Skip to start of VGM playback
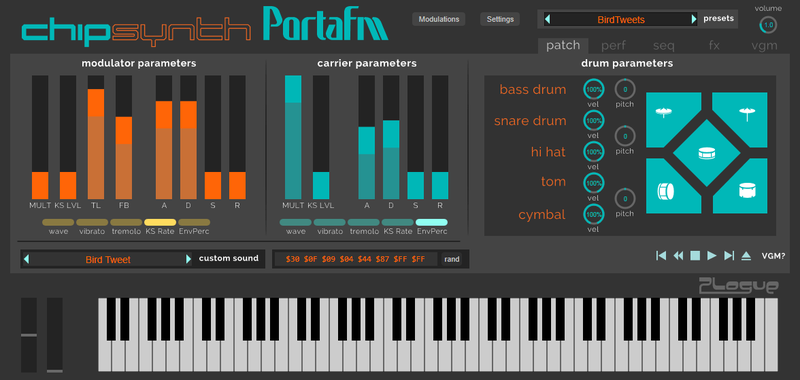 click(661, 256)
